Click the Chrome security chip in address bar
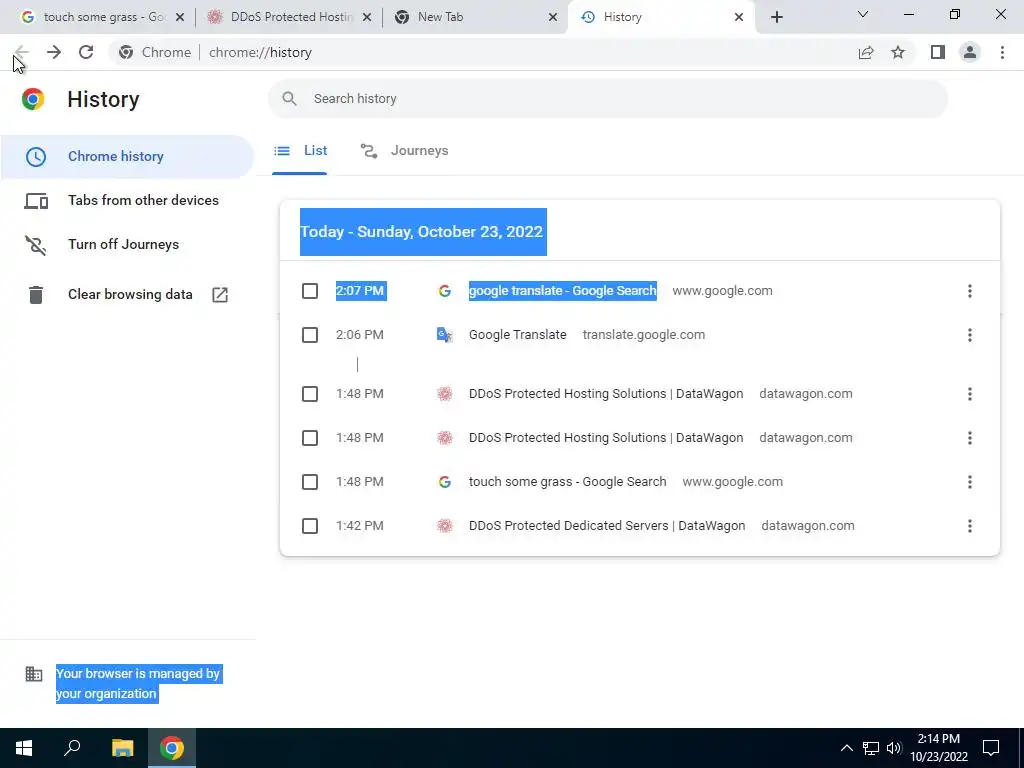 (x=155, y=52)
